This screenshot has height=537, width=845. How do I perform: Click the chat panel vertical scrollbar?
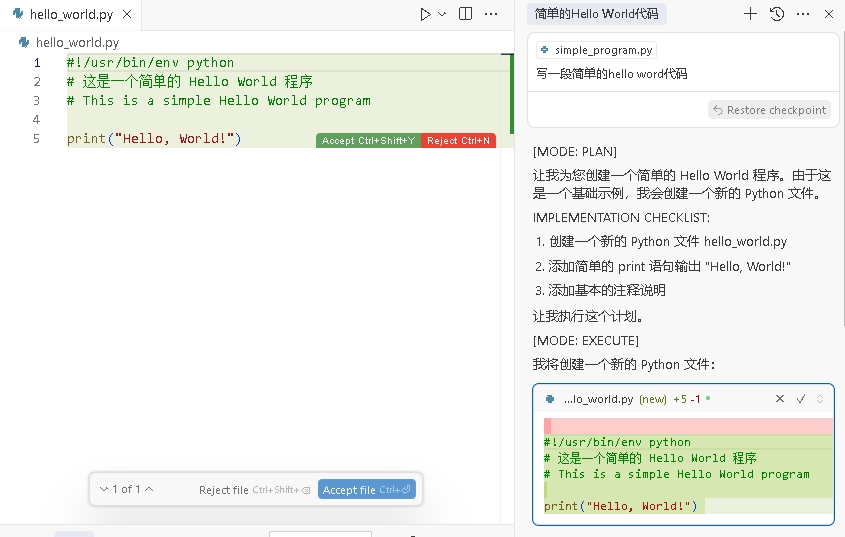tap(842, 178)
